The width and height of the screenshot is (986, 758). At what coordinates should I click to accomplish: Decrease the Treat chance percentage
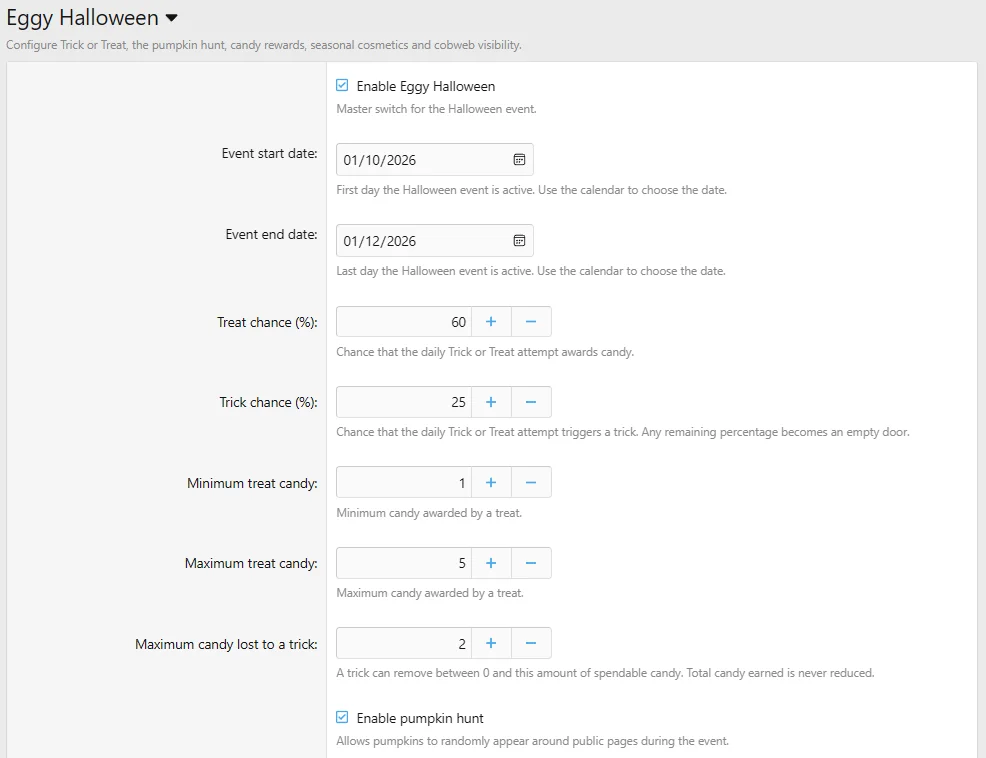(x=531, y=321)
